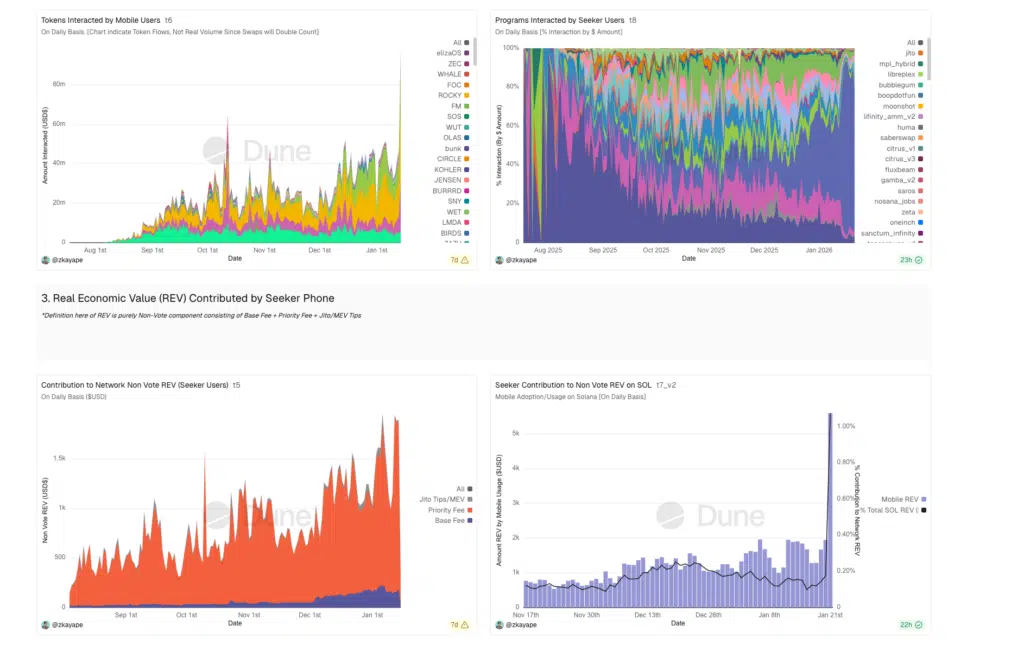Viewport: 1024px width, 645px height.
Task: Open @zkayape profile link under Non Vote REV chart
Action: click(x=66, y=625)
